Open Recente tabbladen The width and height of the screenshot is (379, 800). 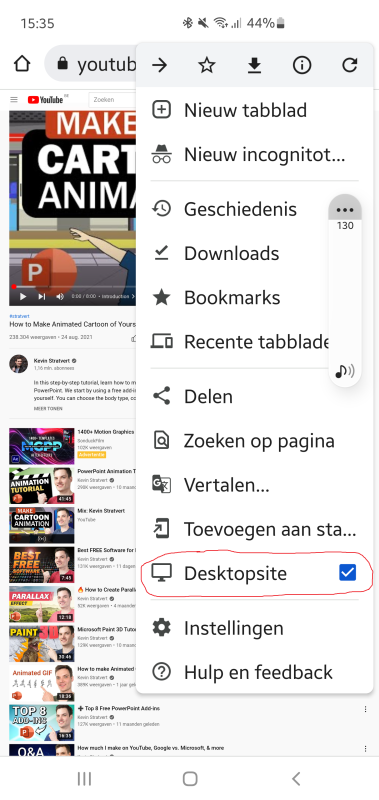pyautogui.click(x=232, y=342)
